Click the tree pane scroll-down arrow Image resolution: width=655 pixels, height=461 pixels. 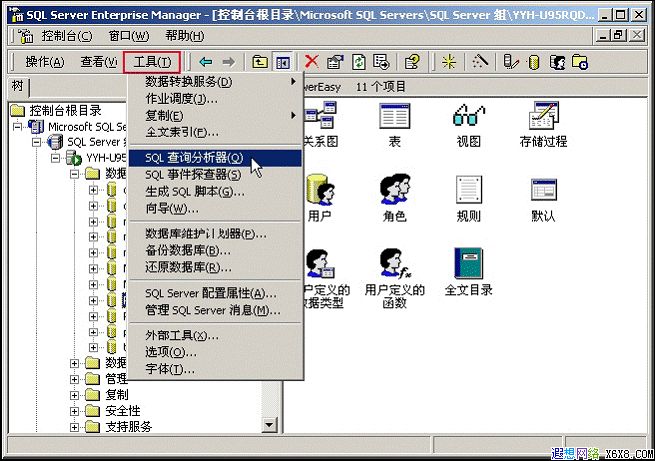click(x=269, y=425)
